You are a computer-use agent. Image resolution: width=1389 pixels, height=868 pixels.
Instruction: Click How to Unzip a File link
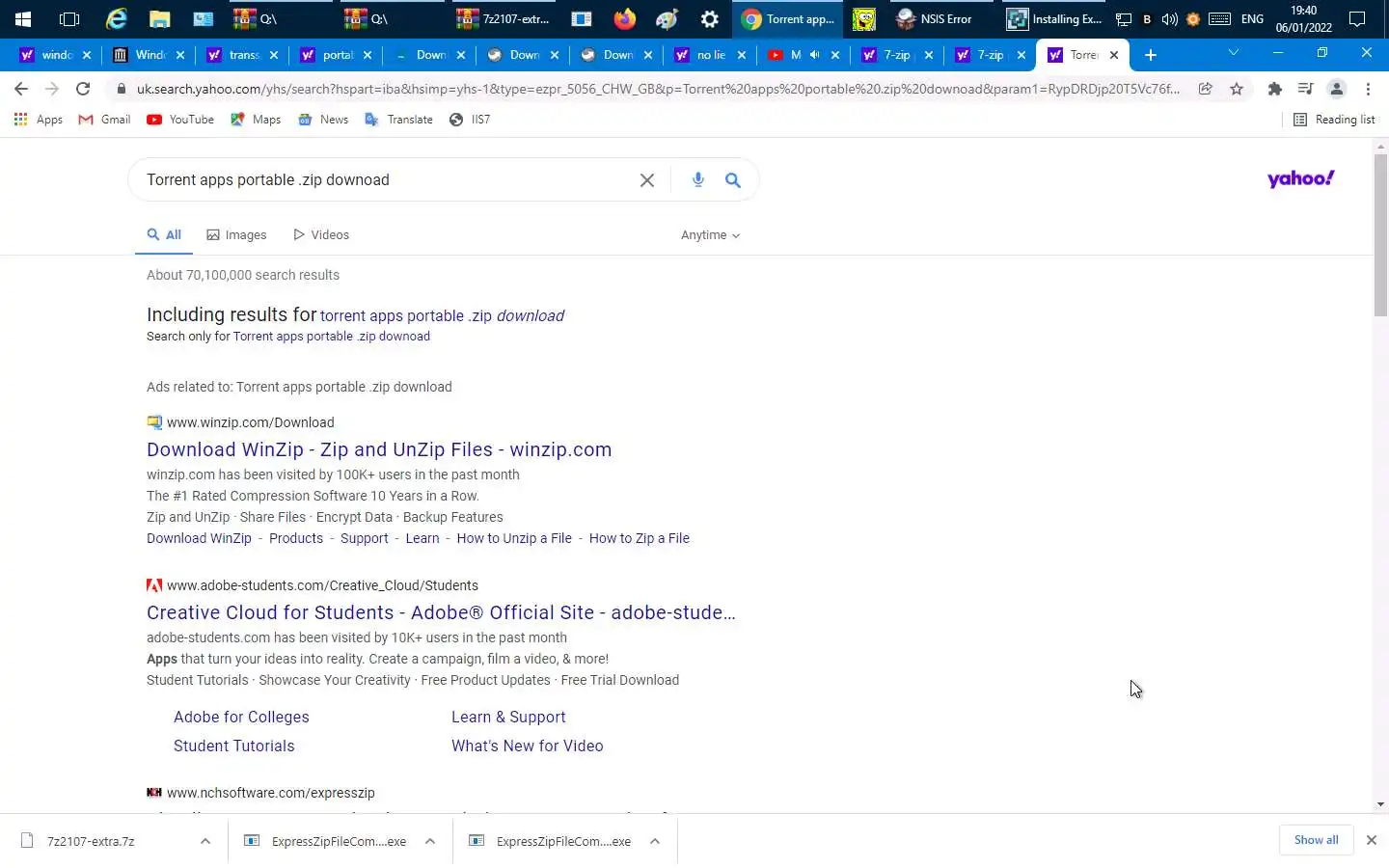click(514, 538)
